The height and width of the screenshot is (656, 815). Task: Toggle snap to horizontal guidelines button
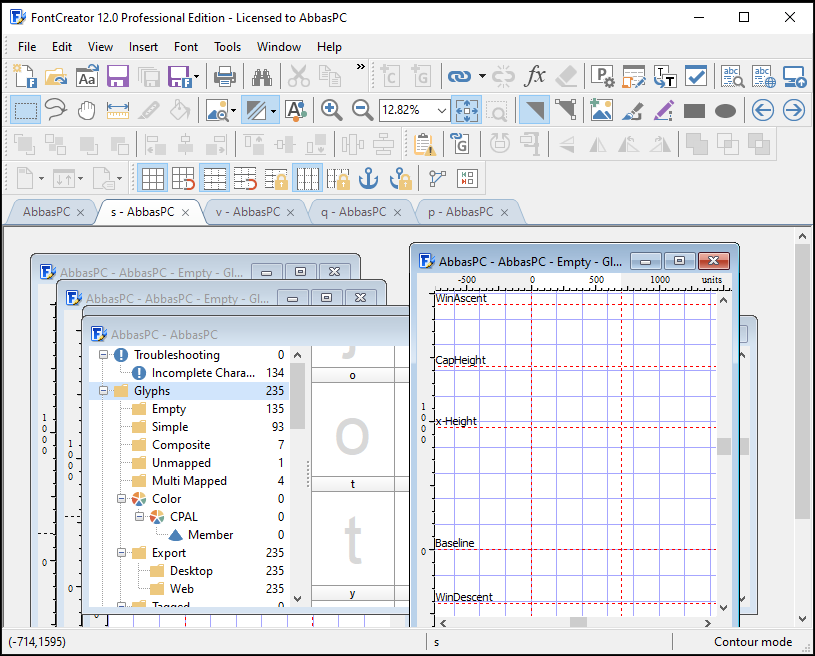pyautogui.click(x=245, y=178)
